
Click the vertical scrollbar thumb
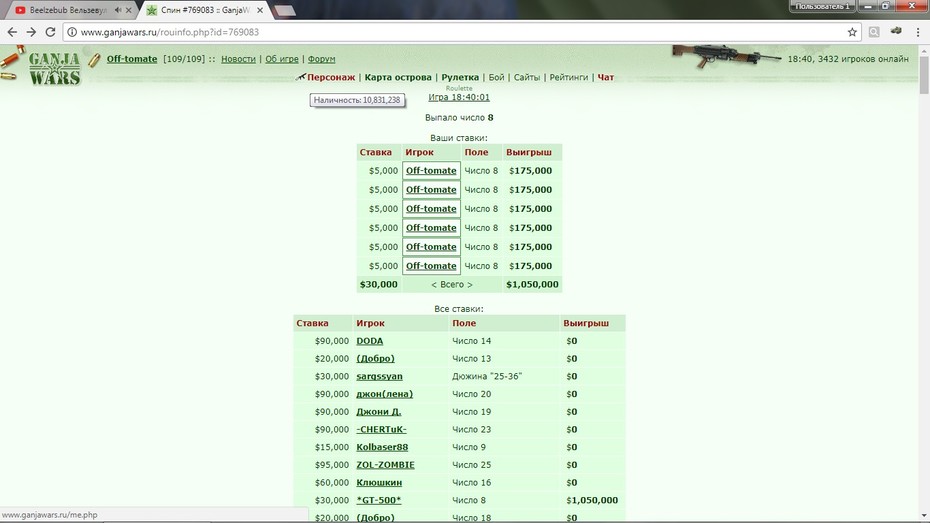pos(924,74)
